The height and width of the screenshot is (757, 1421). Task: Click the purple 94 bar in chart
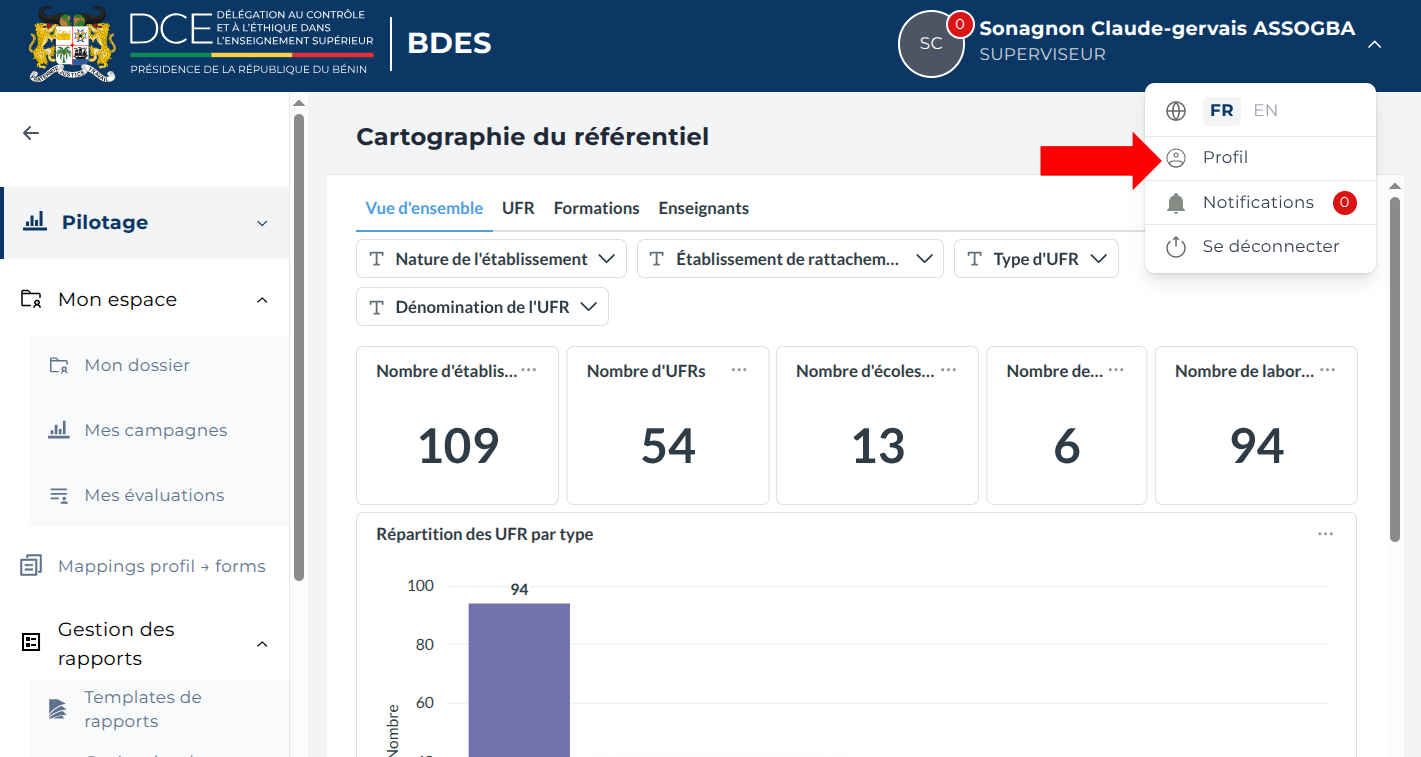click(519, 679)
